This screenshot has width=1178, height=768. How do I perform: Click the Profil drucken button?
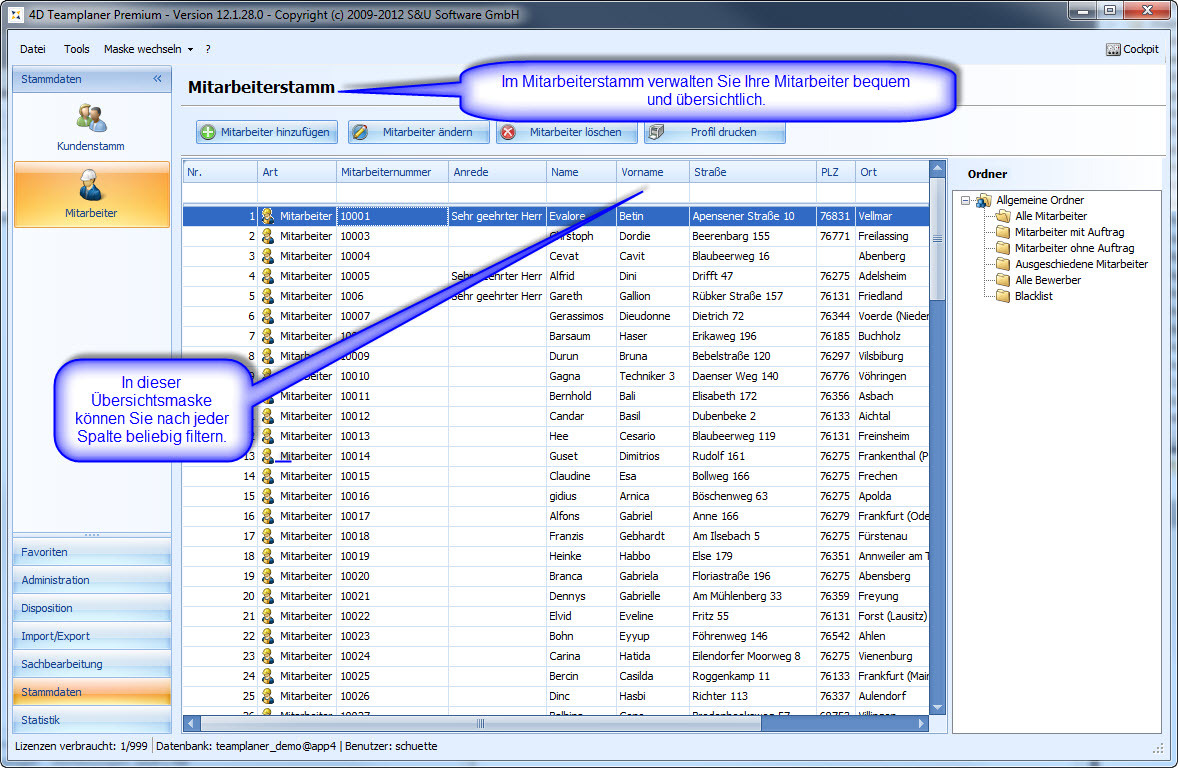pos(714,132)
